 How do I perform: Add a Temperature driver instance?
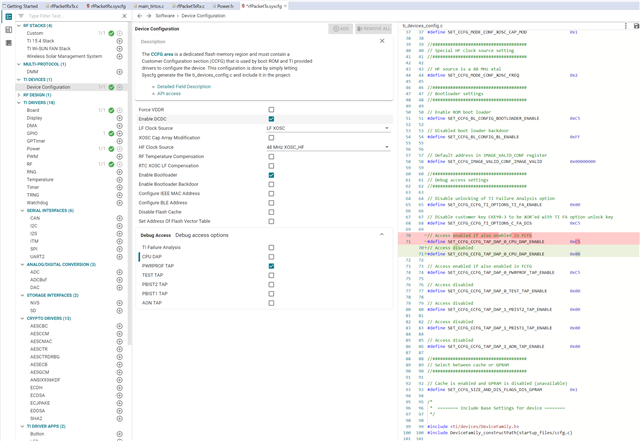coord(120,180)
